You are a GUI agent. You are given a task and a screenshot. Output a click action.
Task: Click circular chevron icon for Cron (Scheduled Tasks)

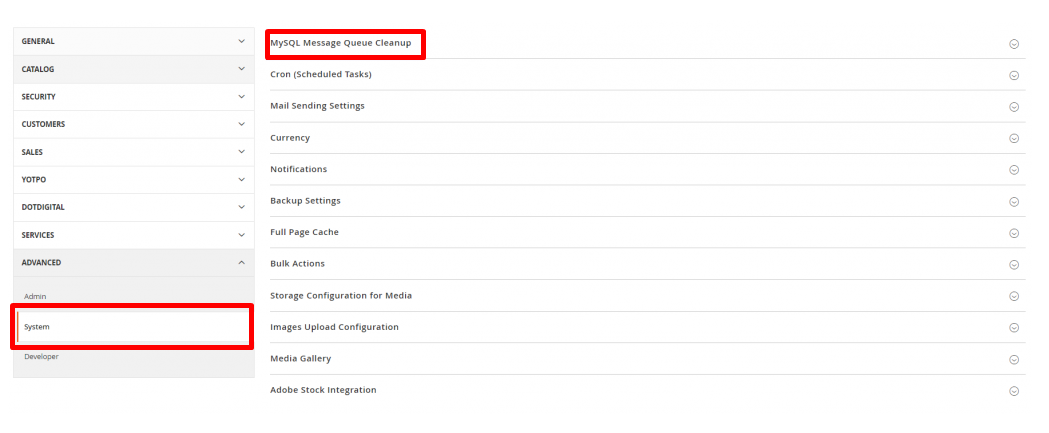(x=1013, y=75)
